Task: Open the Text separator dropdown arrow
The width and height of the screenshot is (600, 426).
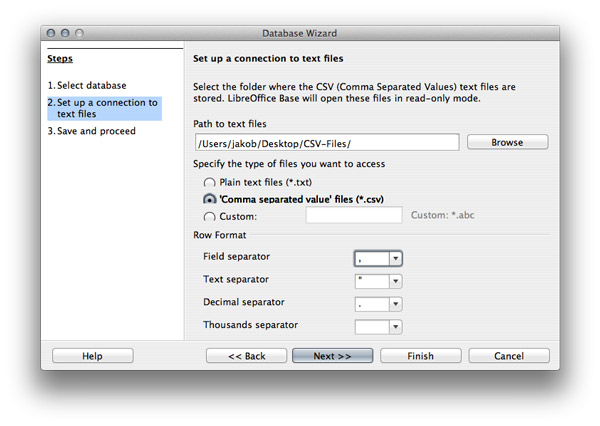Action: (396, 281)
